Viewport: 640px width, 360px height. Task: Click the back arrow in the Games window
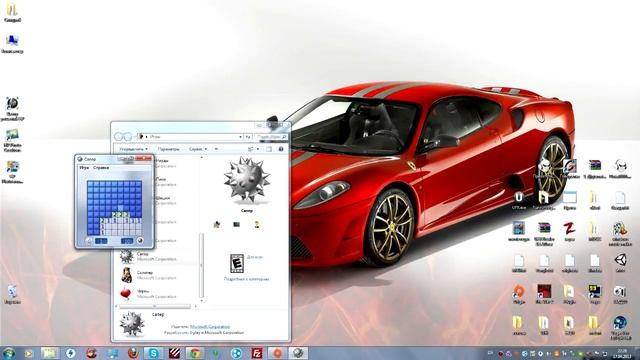(x=119, y=137)
